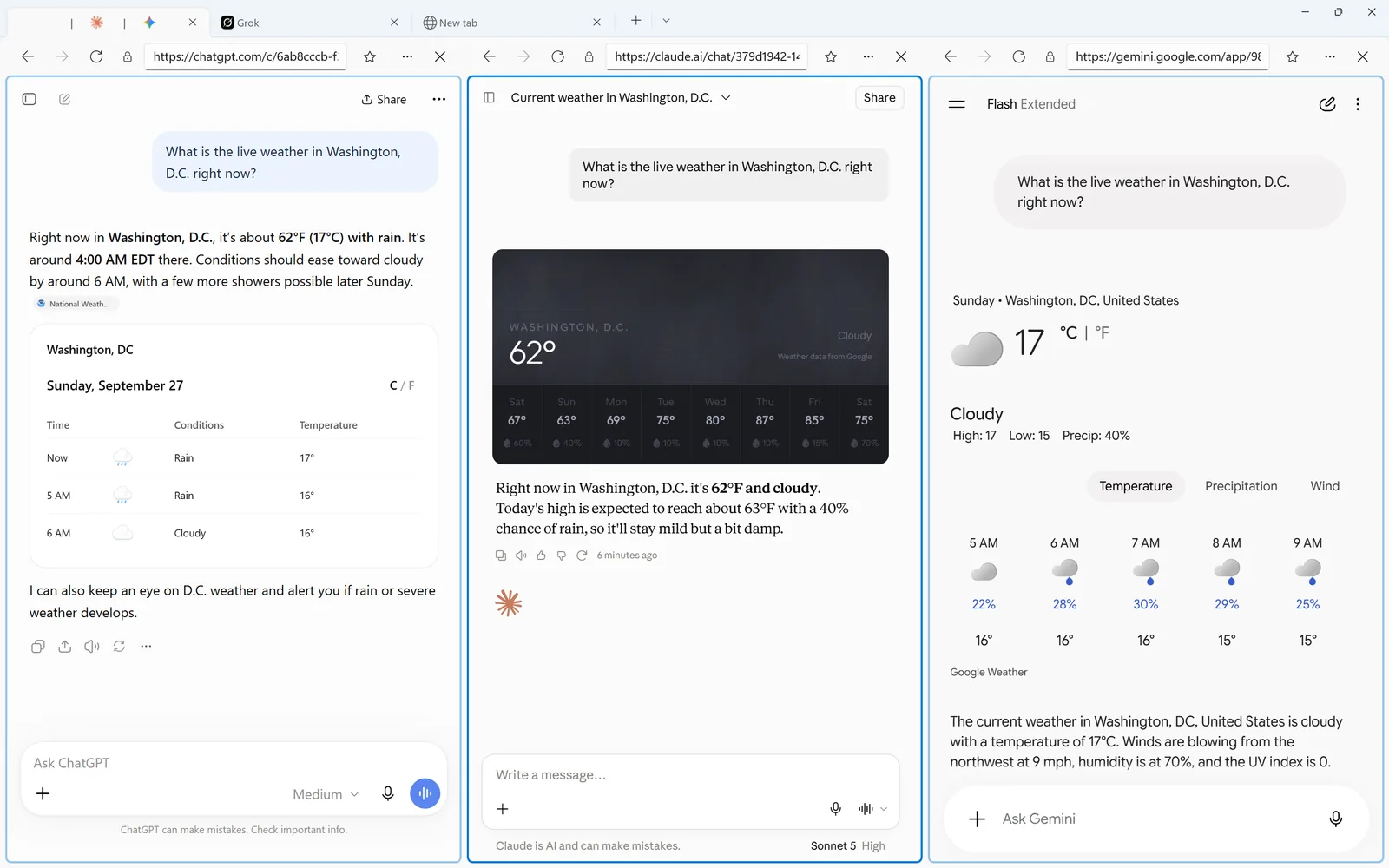Click read aloud icon under ChatGPT response

pos(92,646)
